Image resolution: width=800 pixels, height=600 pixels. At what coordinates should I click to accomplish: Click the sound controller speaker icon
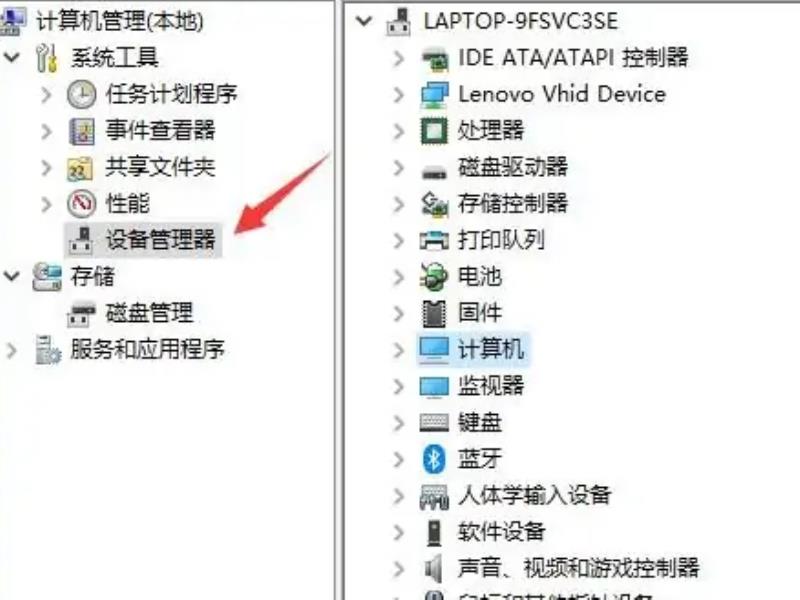[x=433, y=568]
